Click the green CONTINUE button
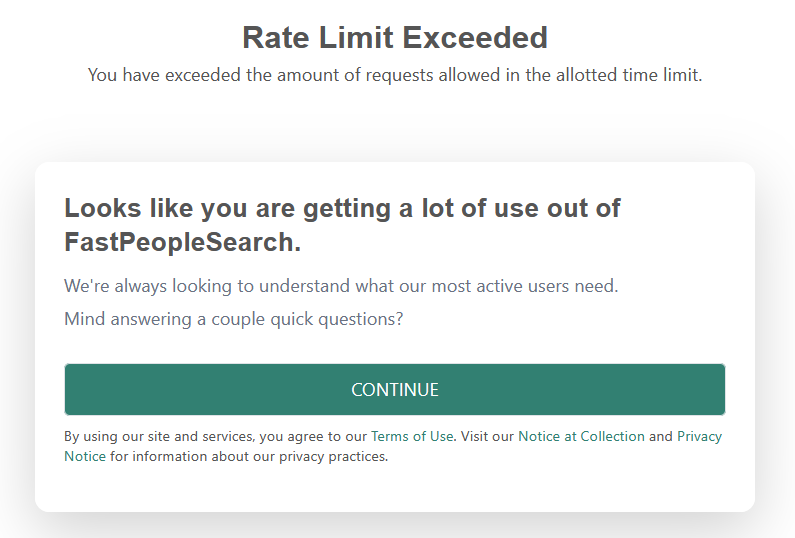The height and width of the screenshot is (538, 795). click(x=394, y=390)
